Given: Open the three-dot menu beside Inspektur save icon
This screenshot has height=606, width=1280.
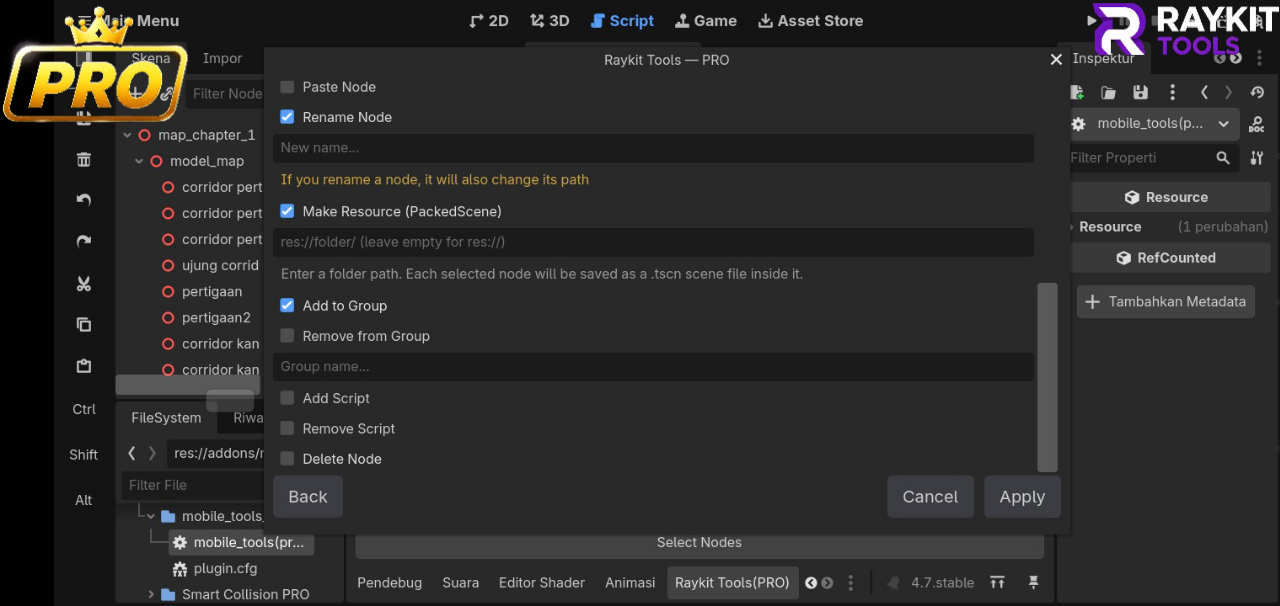Looking at the screenshot, I should click(x=1171, y=92).
